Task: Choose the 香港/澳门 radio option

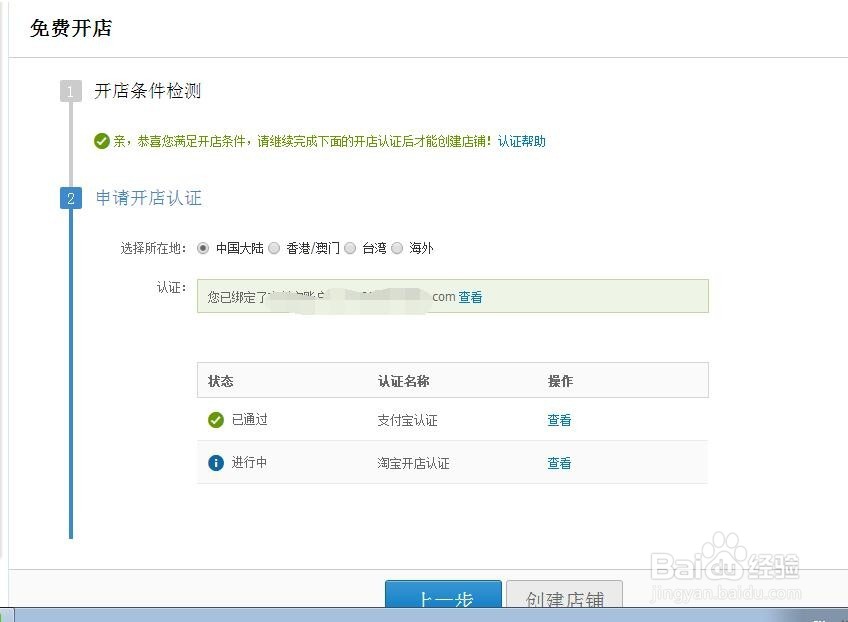Action: pyautogui.click(x=274, y=248)
